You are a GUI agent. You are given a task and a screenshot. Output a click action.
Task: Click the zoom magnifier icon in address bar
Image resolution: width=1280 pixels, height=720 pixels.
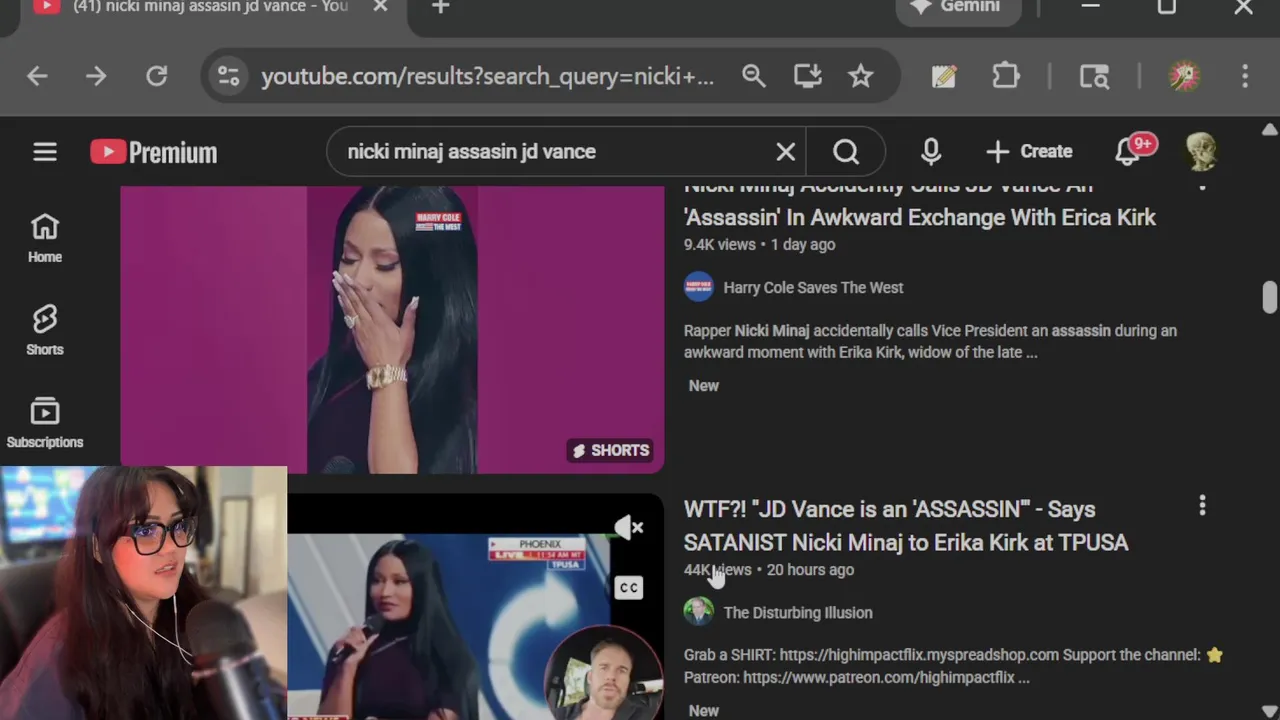[x=753, y=76]
